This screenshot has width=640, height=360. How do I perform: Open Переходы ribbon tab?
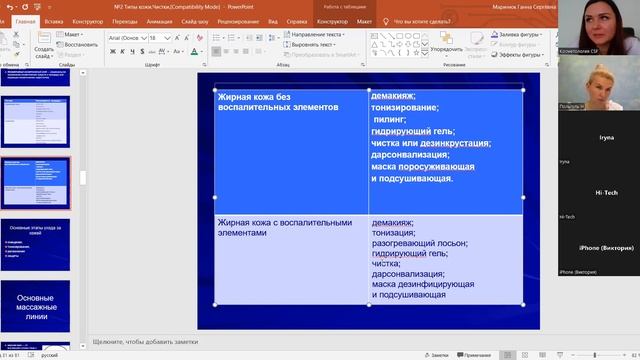click(x=124, y=22)
